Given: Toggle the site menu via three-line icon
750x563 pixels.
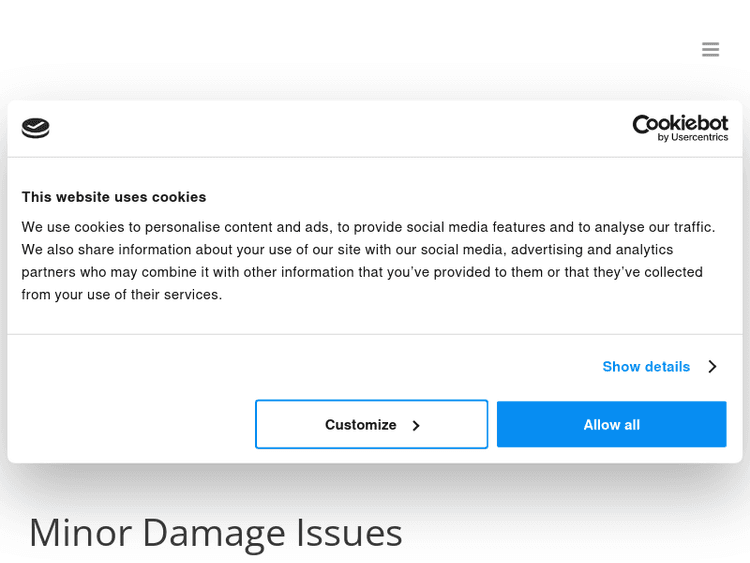Looking at the screenshot, I should coord(710,49).
